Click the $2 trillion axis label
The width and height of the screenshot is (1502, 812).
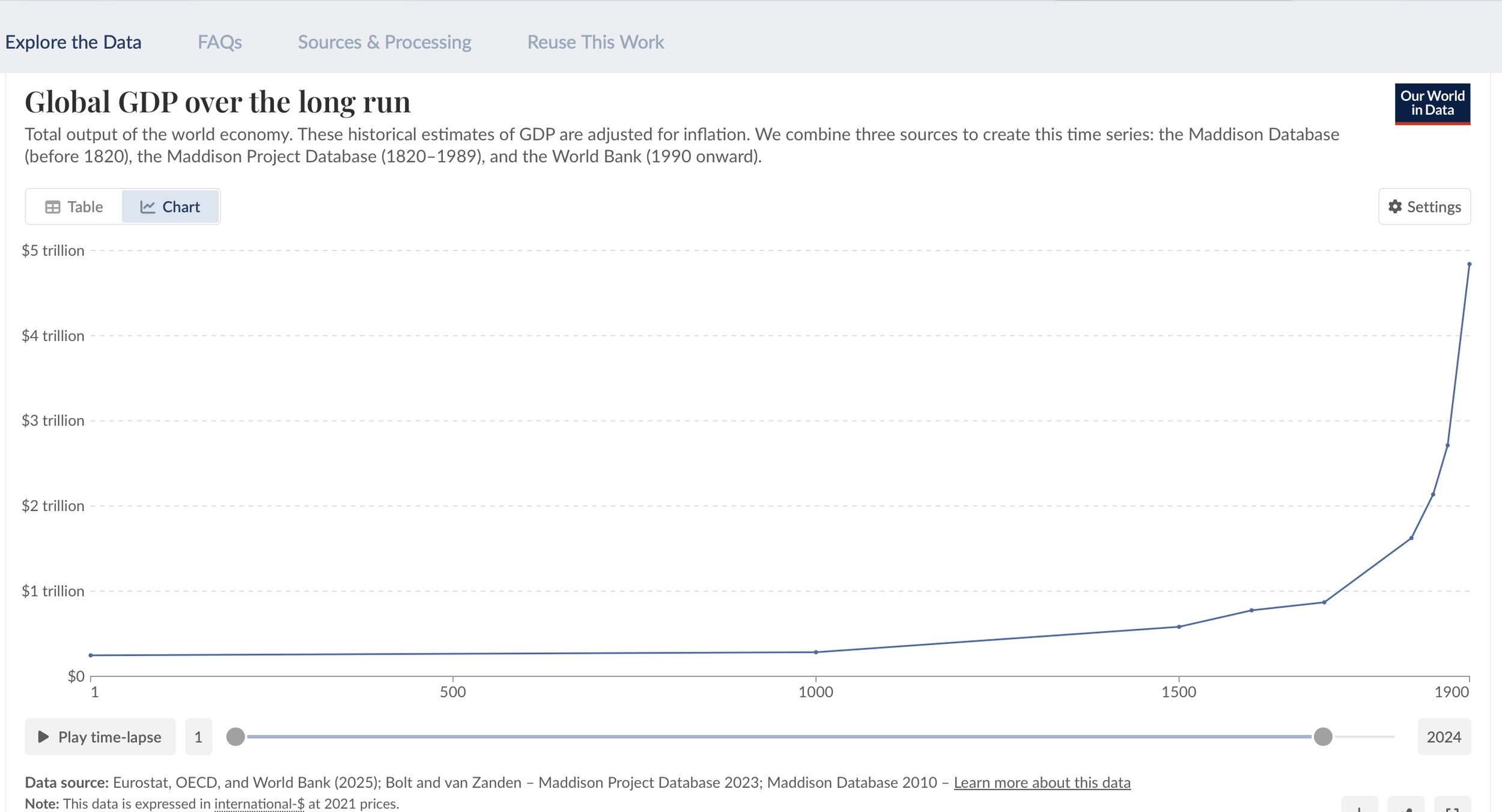(53, 506)
